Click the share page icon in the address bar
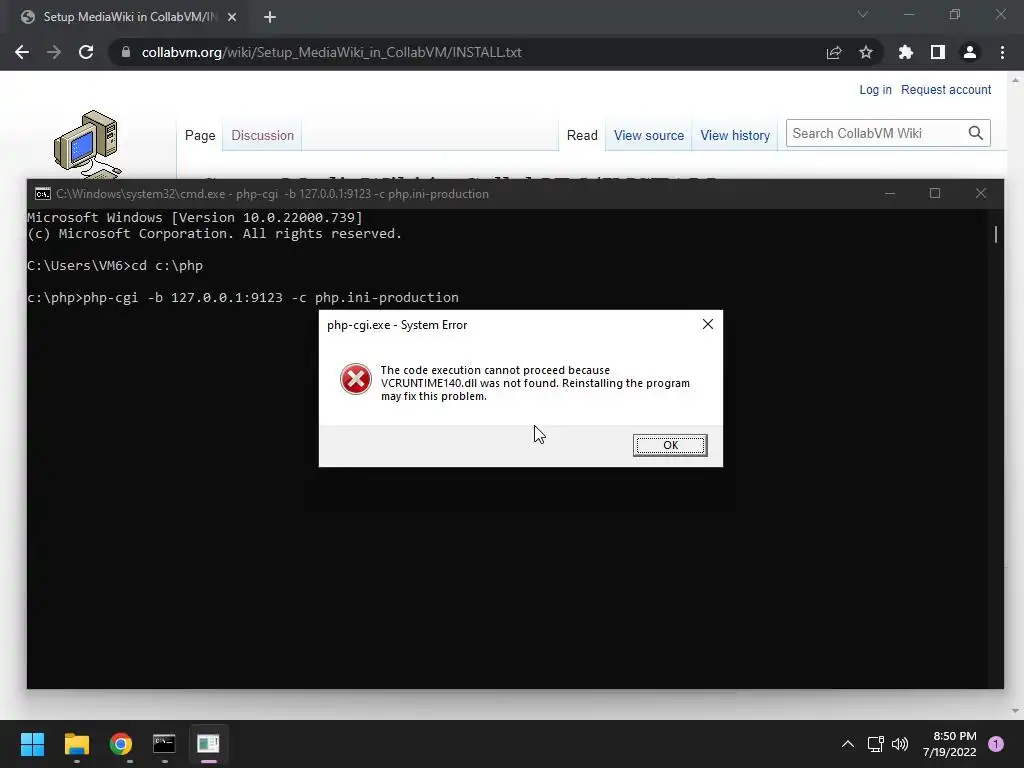 tap(833, 52)
